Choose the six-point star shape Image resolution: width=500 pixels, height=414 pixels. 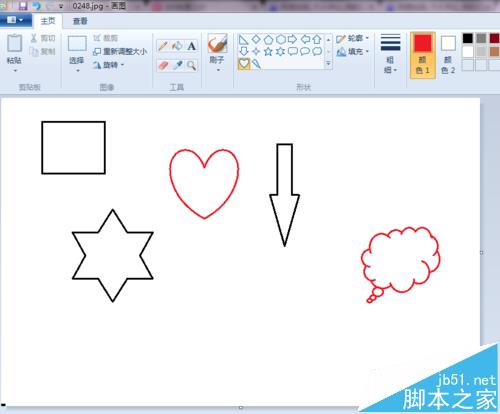281,51
